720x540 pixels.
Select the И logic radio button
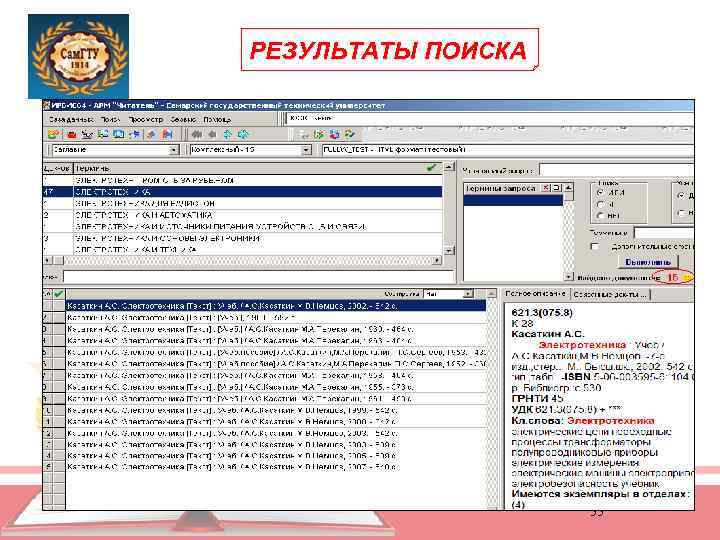600,204
